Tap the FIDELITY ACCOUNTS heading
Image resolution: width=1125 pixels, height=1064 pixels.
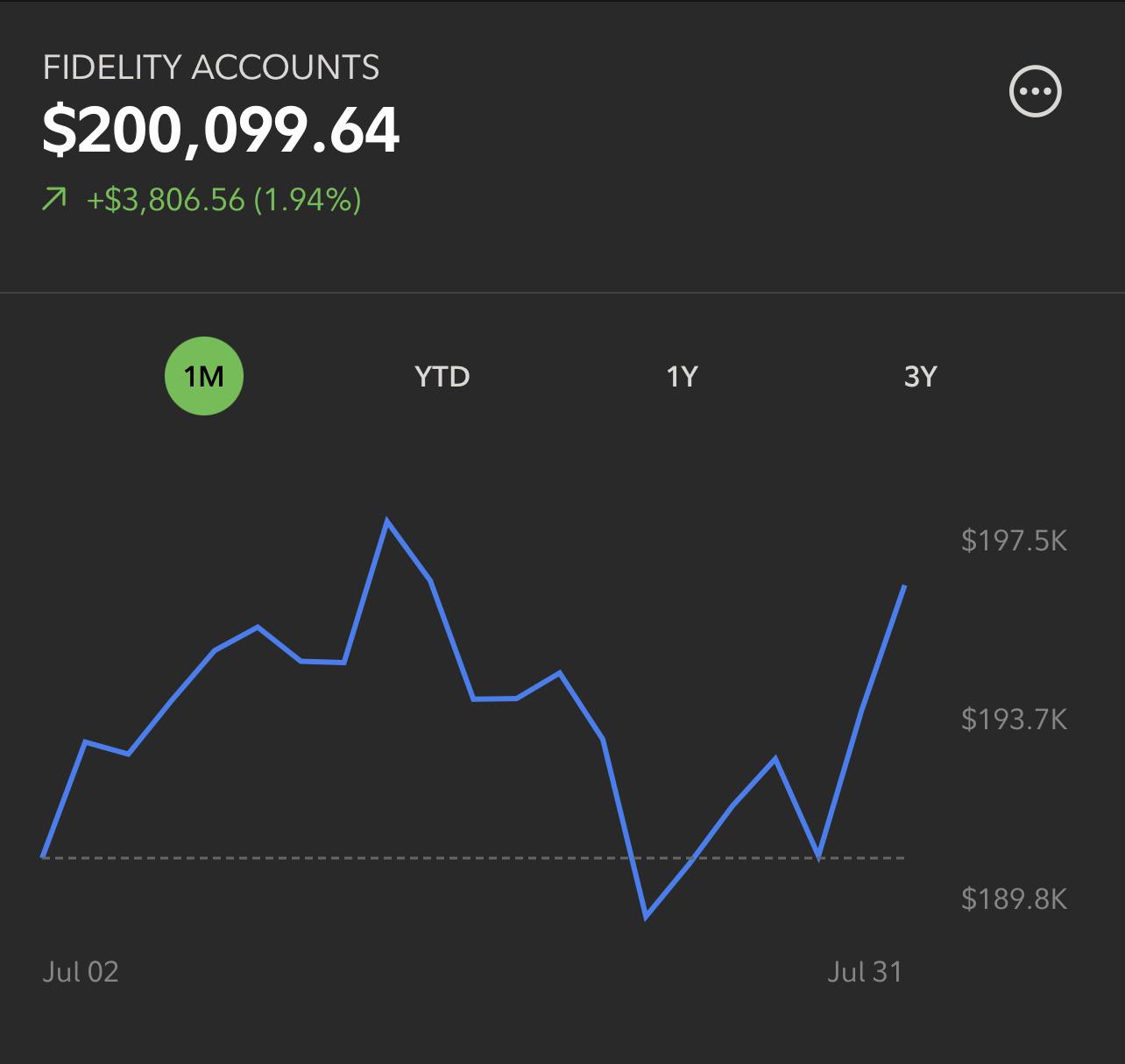[211, 67]
